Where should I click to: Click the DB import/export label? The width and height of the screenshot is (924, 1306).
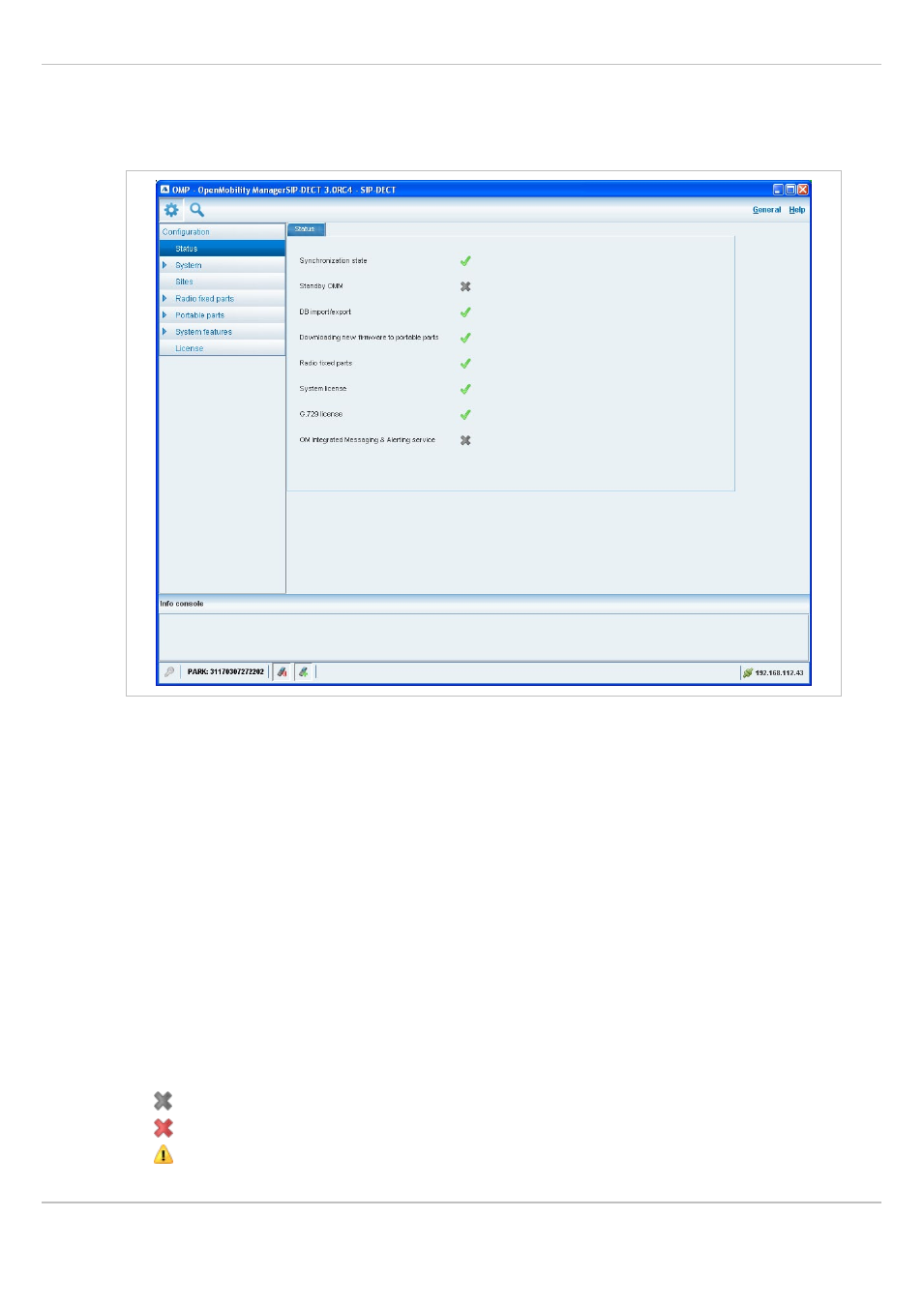(x=325, y=312)
